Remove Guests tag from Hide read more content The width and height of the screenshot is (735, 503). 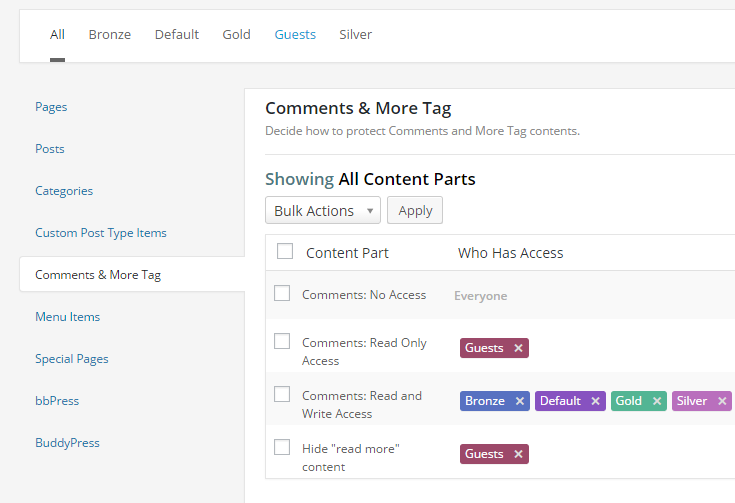pyautogui.click(x=518, y=454)
